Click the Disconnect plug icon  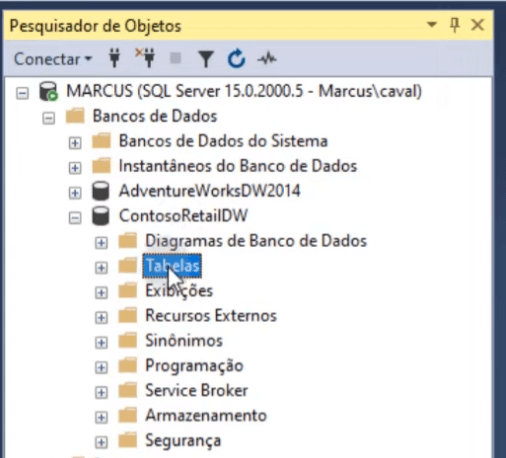pos(145,58)
